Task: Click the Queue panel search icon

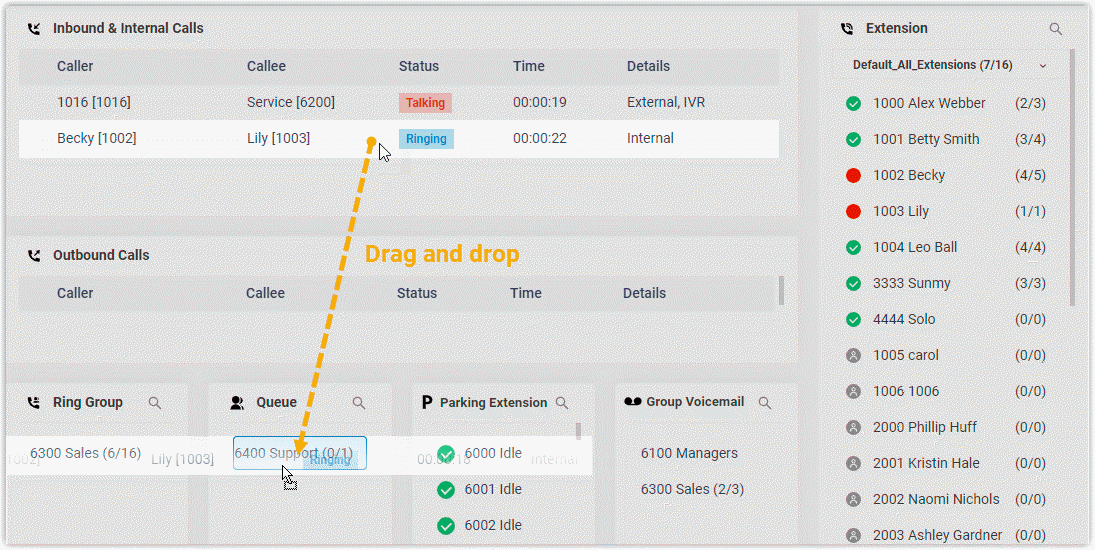Action: pyautogui.click(x=359, y=403)
